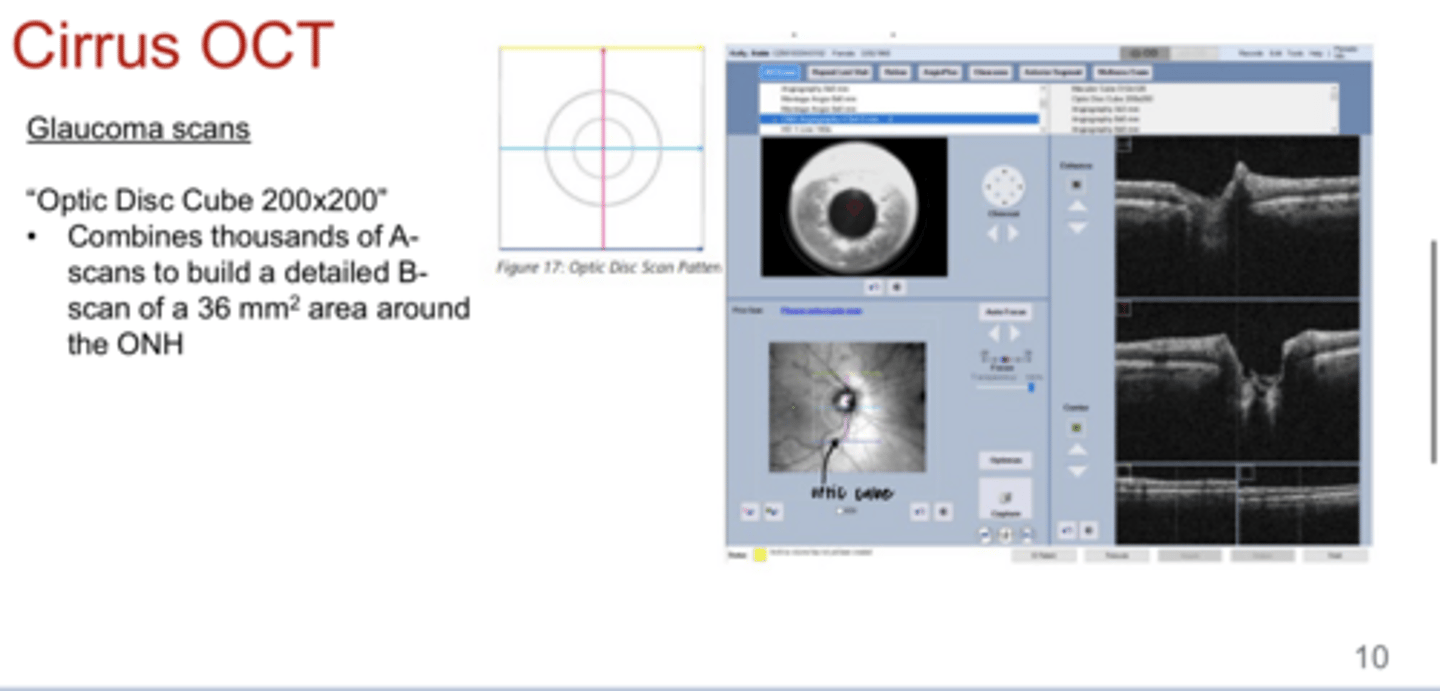The image size is (1440, 691).
Task: Click the first icon below fundus image left
Action: click(748, 512)
